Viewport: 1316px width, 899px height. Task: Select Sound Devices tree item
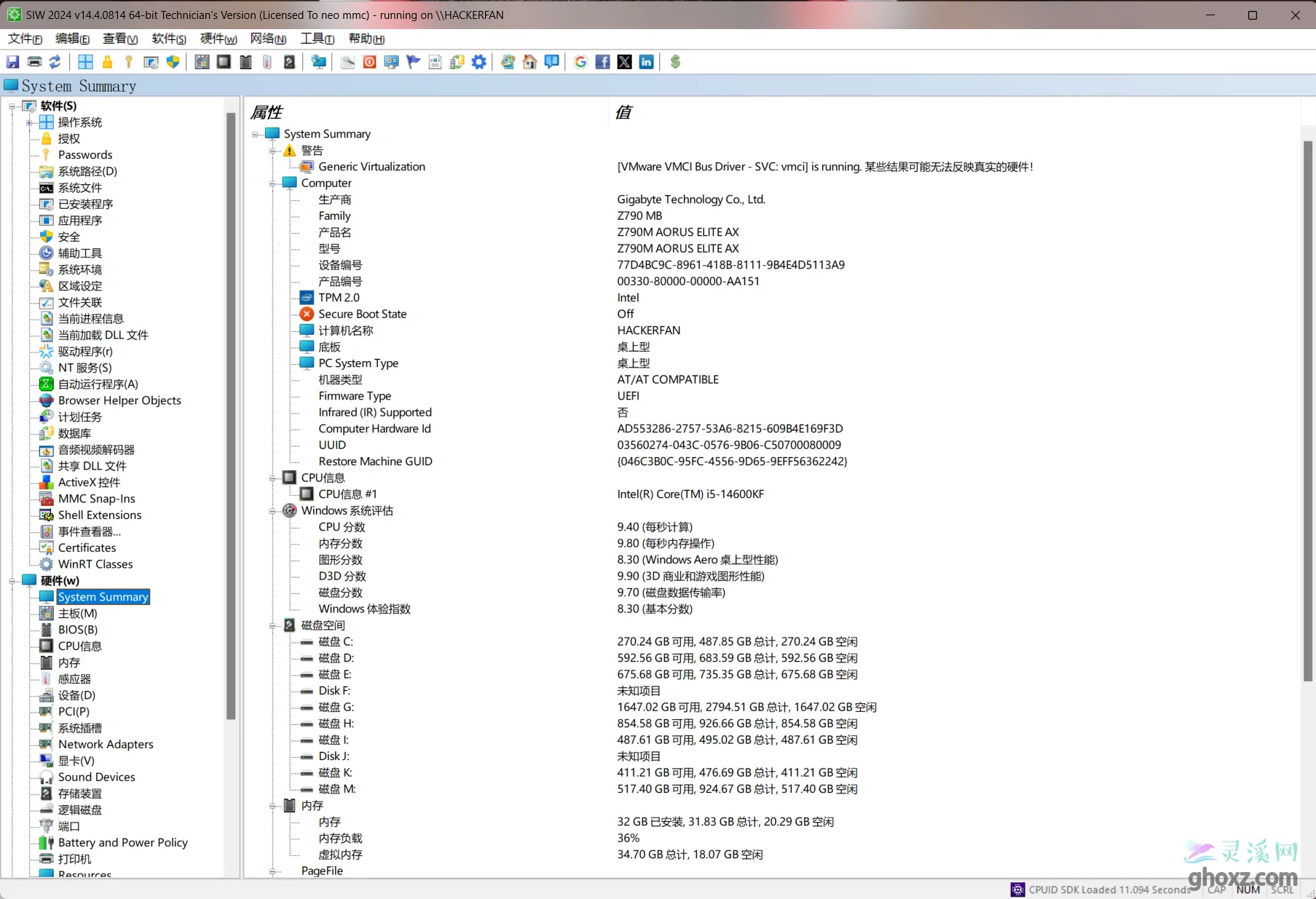[x=97, y=777]
